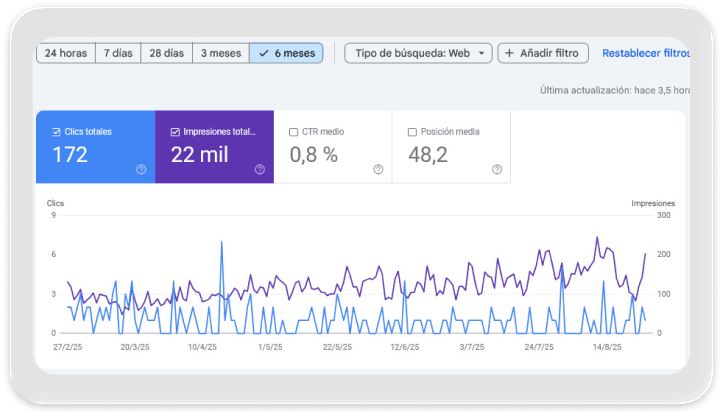
Task: Open help icon on Posición media card
Action: point(497,169)
